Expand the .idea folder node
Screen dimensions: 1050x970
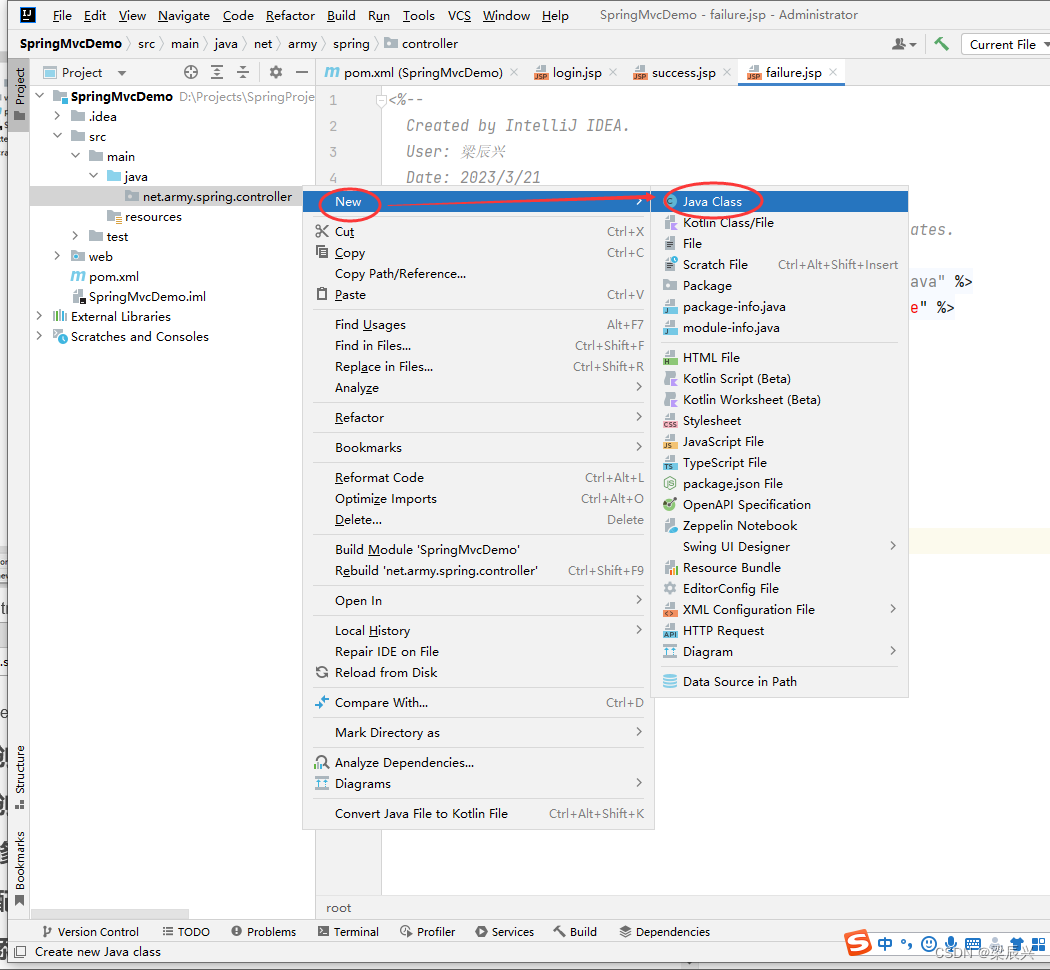(x=58, y=116)
